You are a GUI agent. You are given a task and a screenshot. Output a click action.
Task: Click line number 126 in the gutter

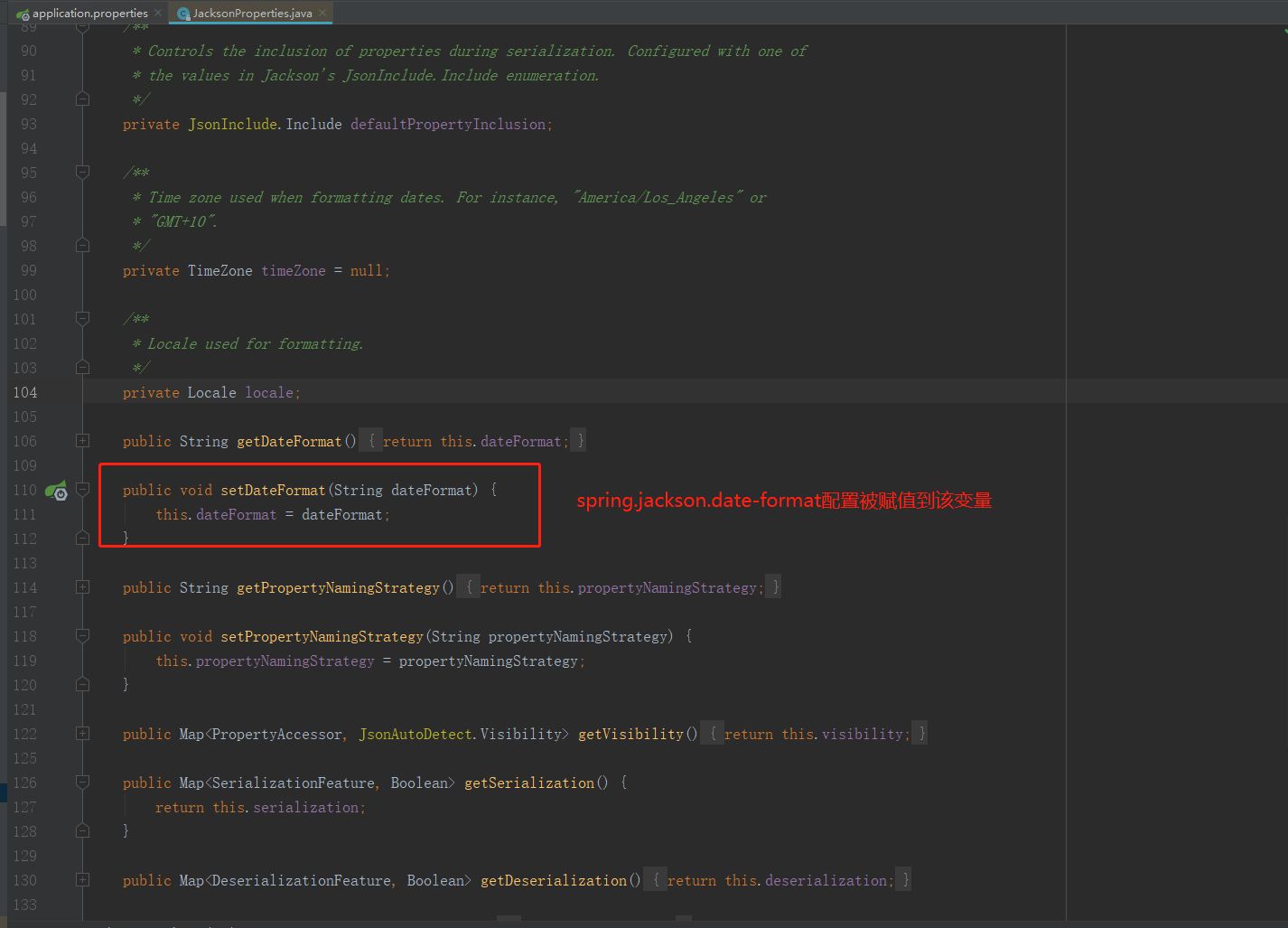coord(25,783)
